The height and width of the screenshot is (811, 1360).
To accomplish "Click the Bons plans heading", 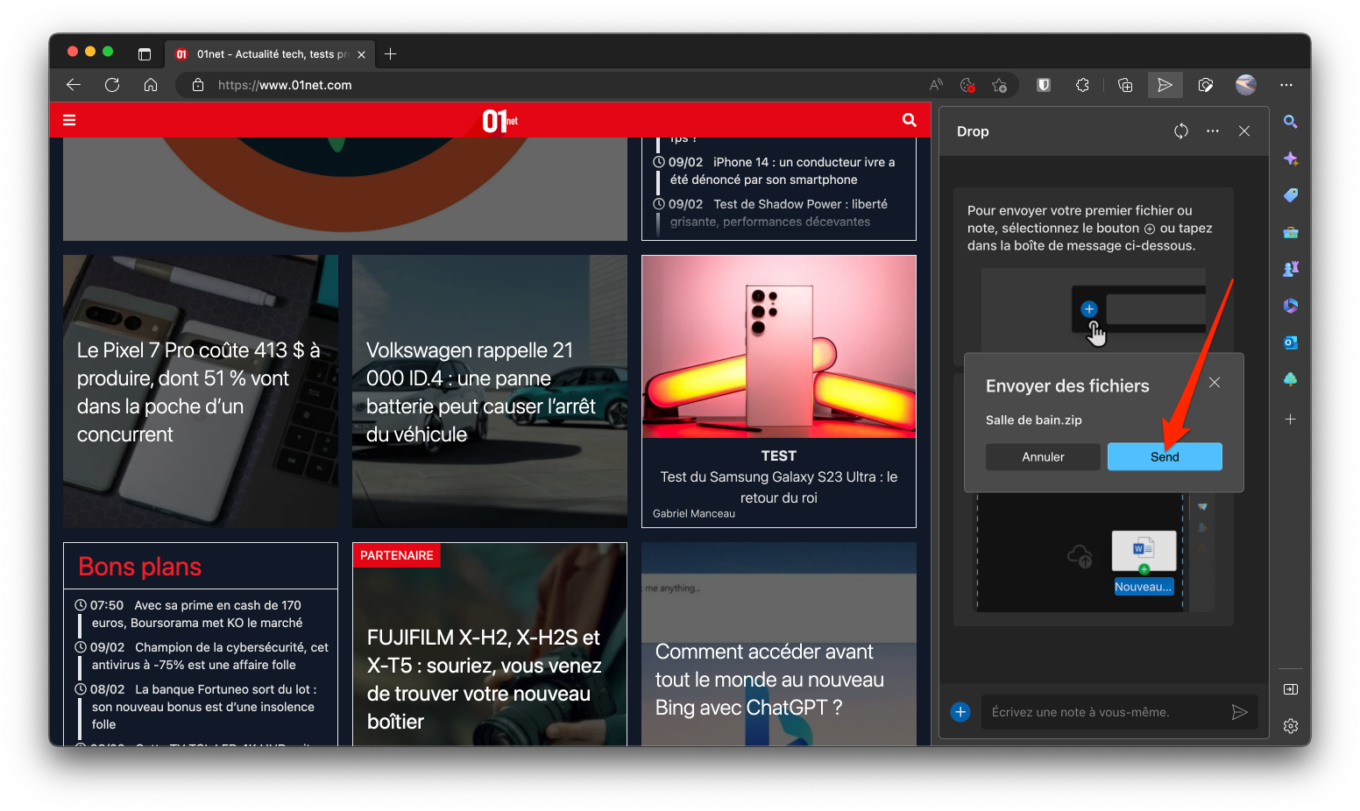I will [x=140, y=567].
